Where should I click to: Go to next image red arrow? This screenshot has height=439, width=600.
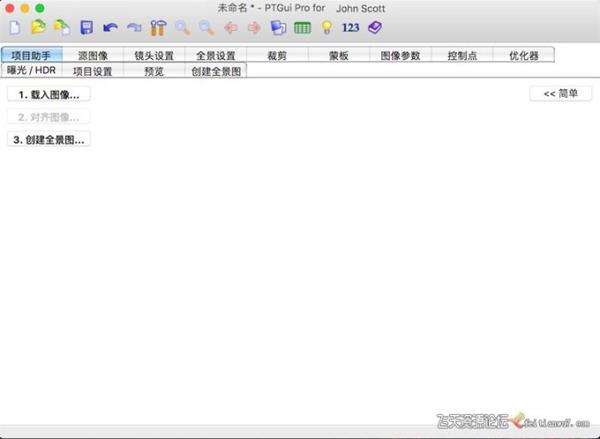[x=254, y=28]
